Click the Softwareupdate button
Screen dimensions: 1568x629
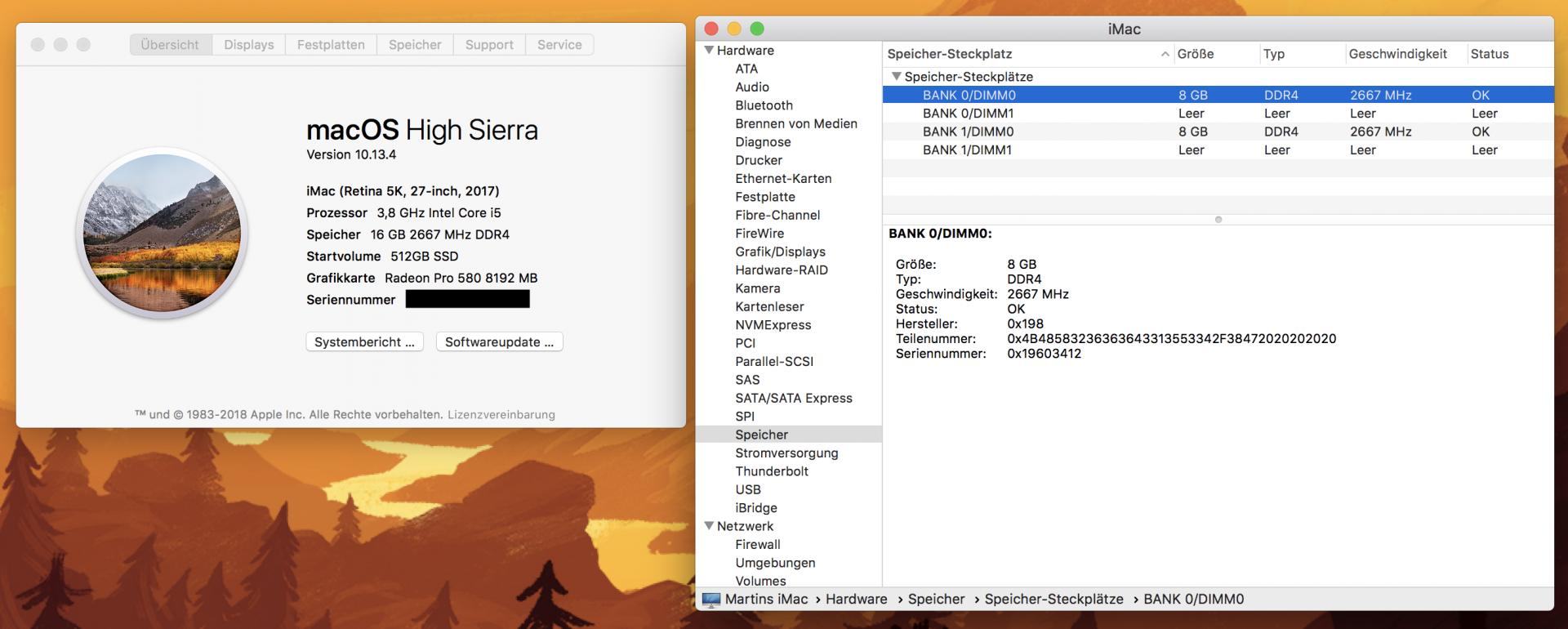(x=499, y=341)
